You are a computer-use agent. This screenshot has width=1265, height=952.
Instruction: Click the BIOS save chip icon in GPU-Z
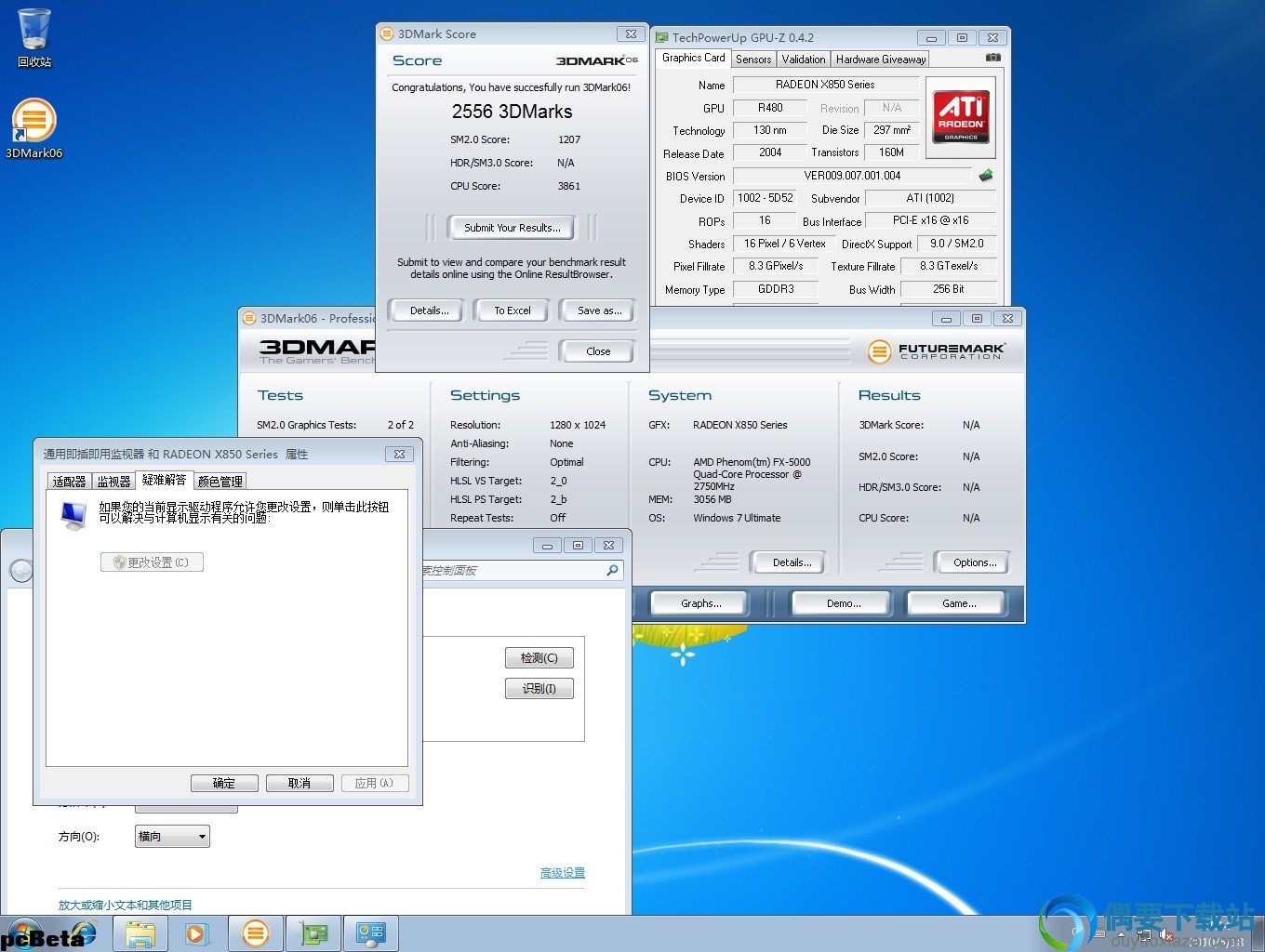[x=986, y=175]
